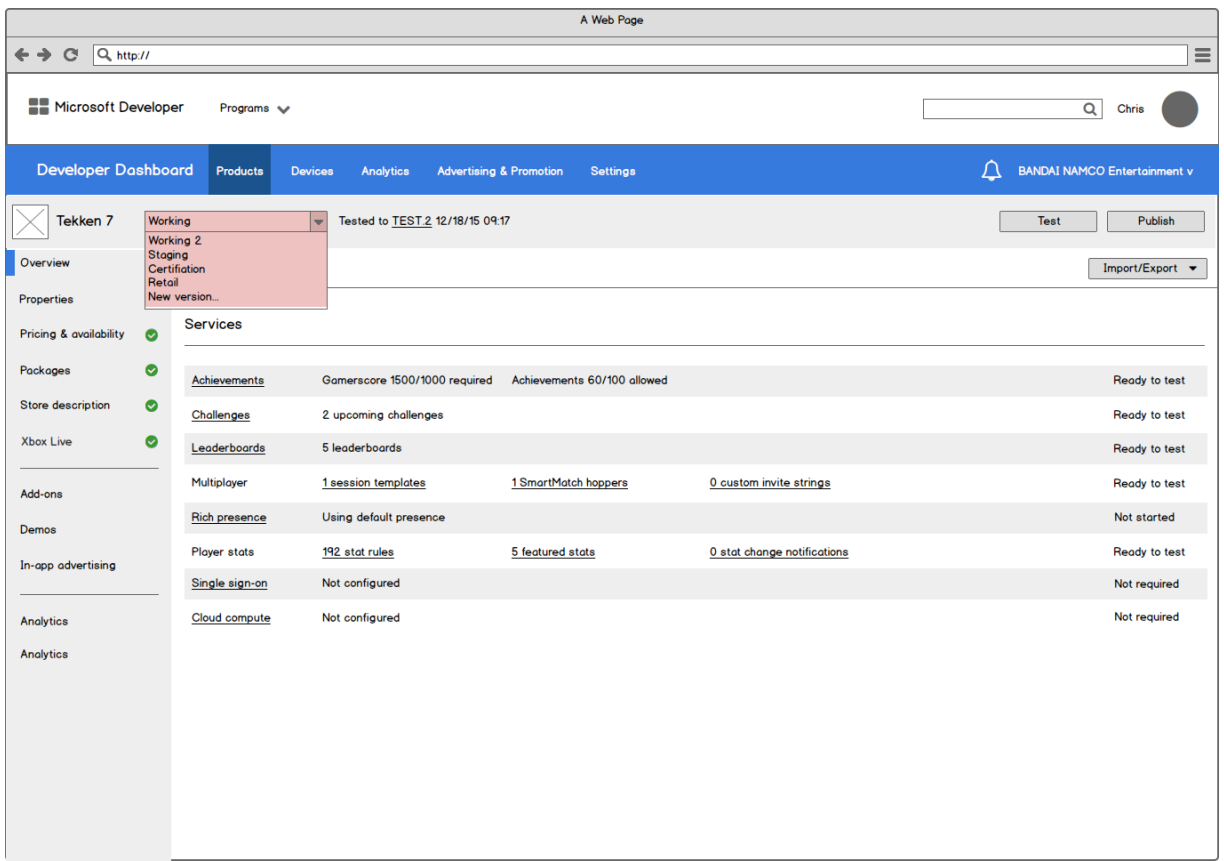Open Rich presence link

(229, 518)
